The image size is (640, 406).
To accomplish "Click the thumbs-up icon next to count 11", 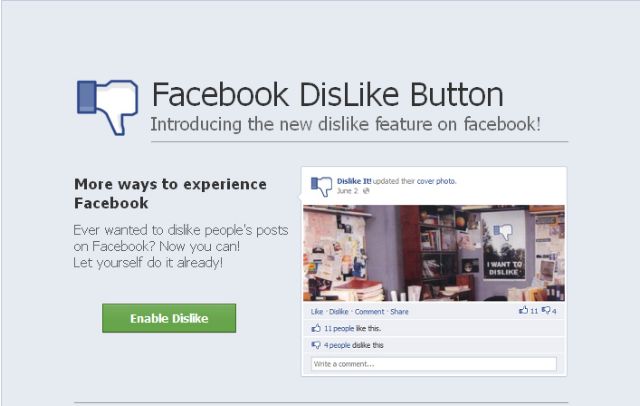I will coord(523,310).
